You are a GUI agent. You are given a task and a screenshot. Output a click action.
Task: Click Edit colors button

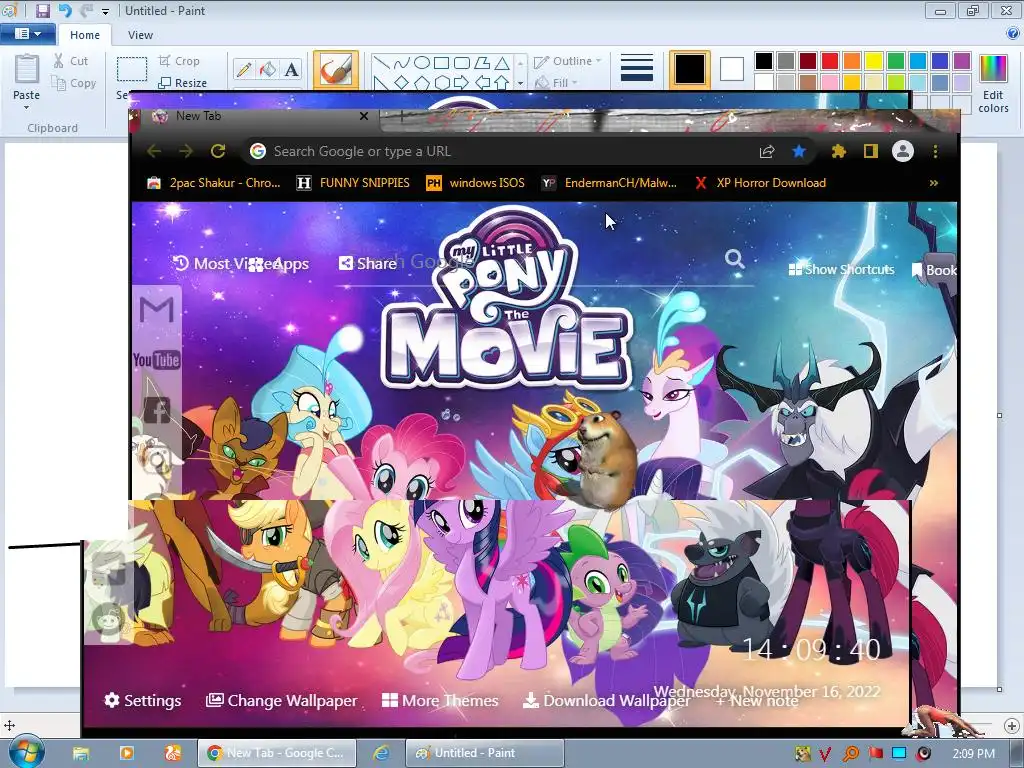click(993, 84)
